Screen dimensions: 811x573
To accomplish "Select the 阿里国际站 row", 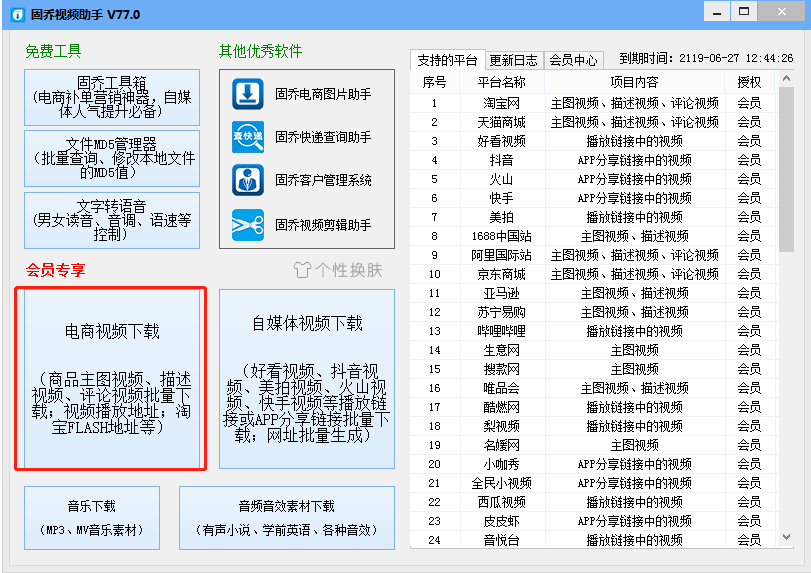I will tap(594, 255).
